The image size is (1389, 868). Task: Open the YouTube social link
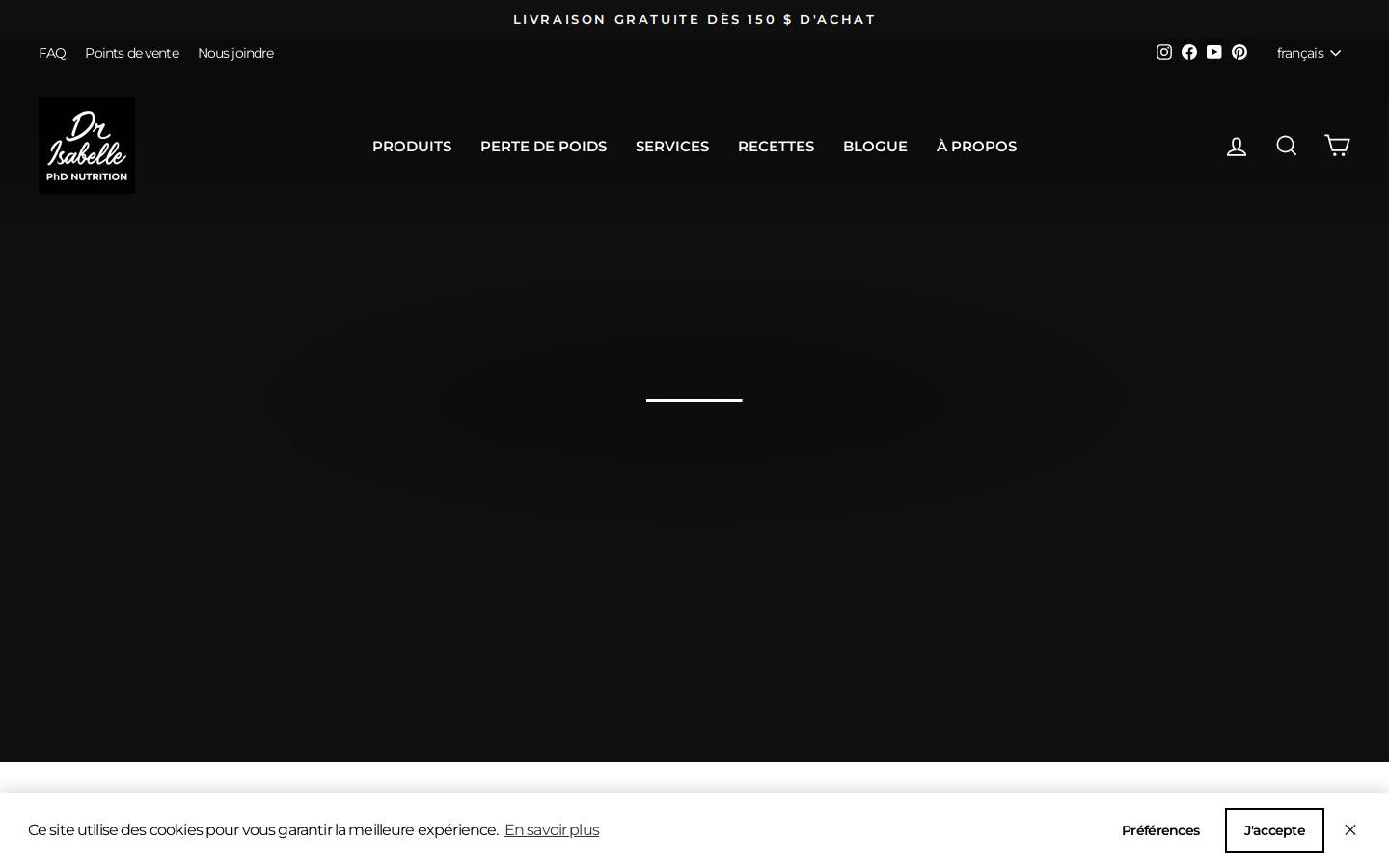(1214, 53)
